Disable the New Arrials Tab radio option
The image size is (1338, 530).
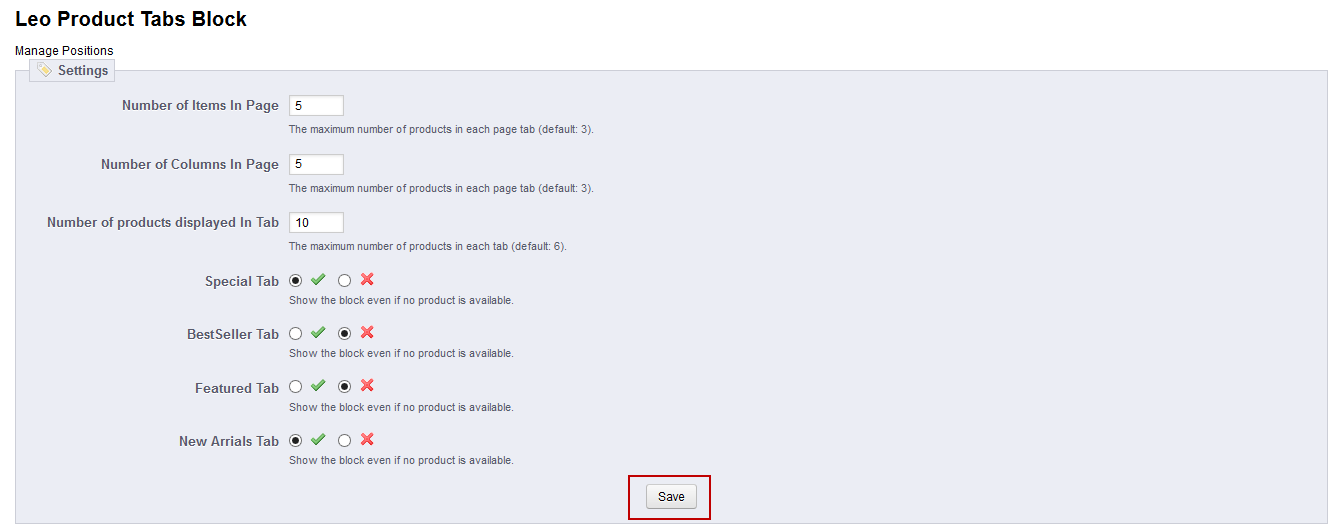[344, 440]
